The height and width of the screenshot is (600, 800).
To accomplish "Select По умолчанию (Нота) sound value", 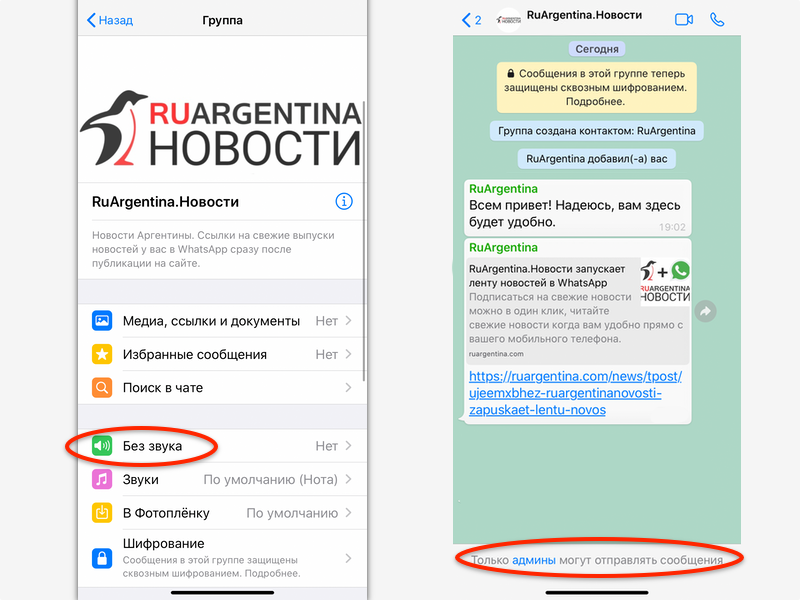I will (x=270, y=480).
